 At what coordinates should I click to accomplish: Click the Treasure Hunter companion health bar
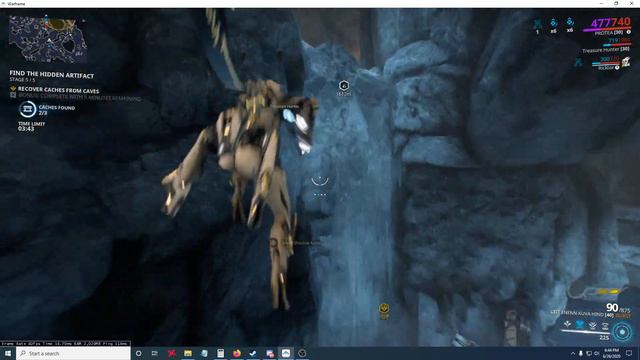pyautogui.click(x=616, y=44)
